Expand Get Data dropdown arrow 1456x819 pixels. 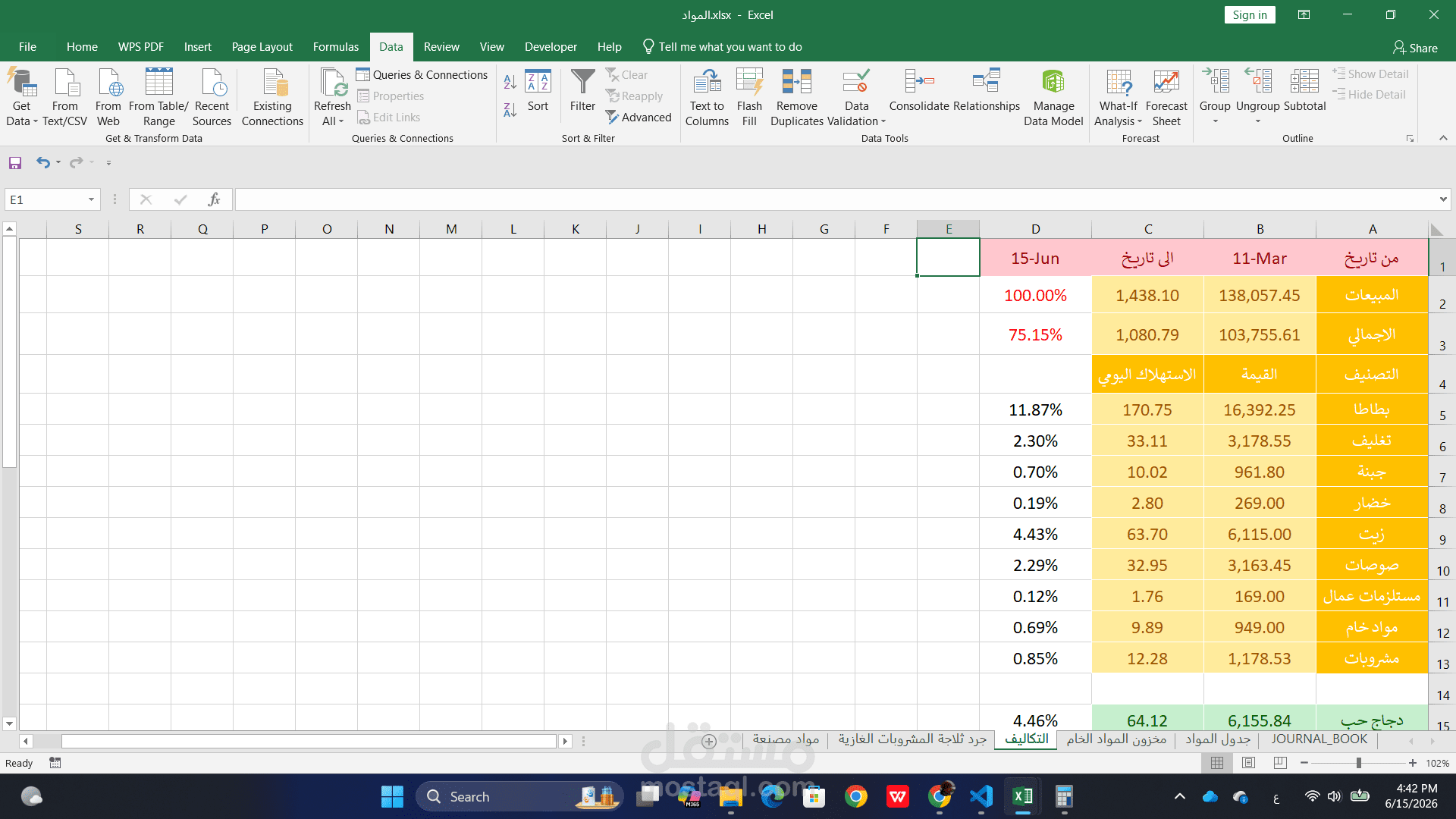(35, 121)
